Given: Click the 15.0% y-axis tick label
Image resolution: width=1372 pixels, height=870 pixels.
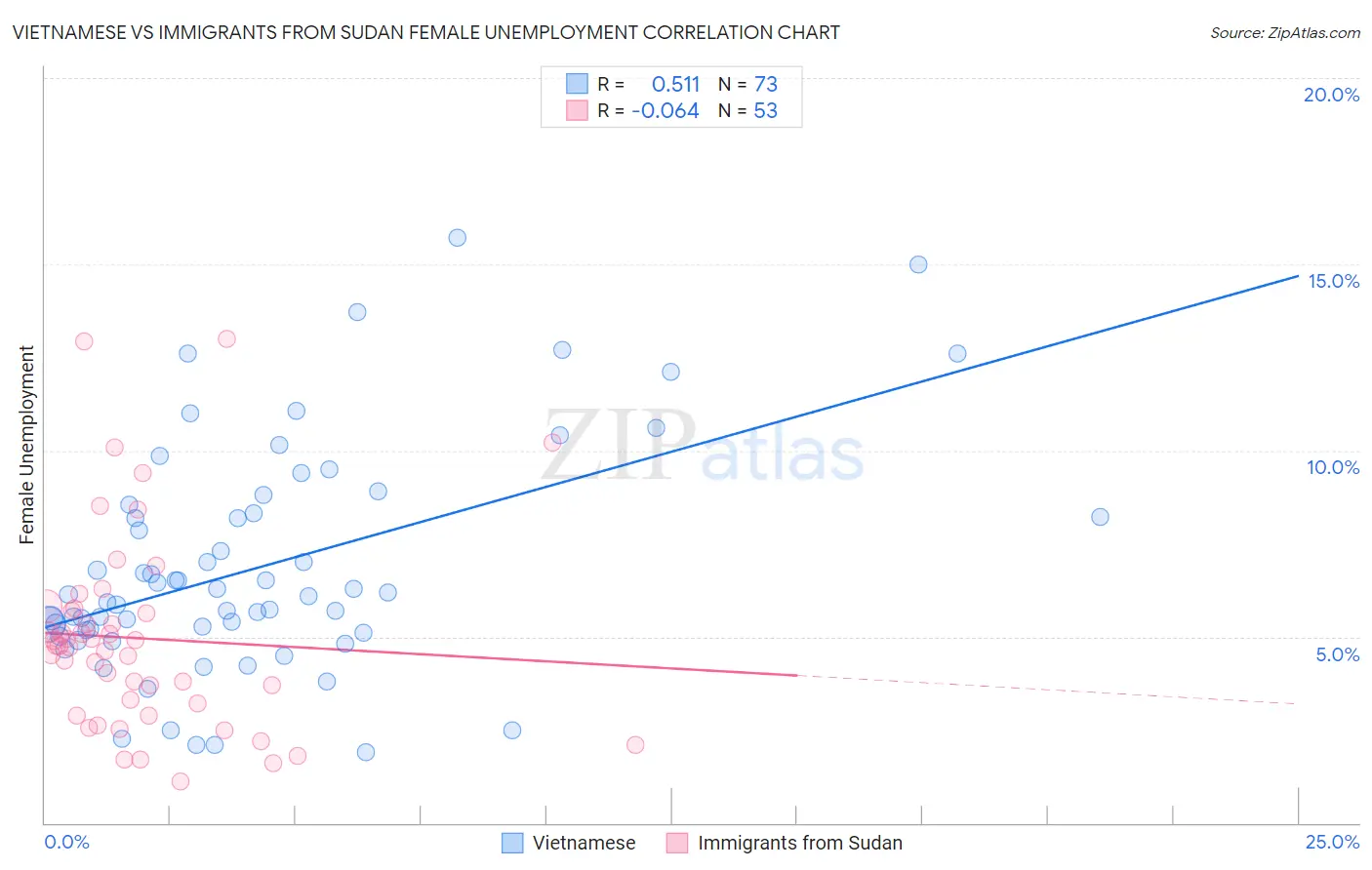Looking at the screenshot, I should coord(1333,281).
